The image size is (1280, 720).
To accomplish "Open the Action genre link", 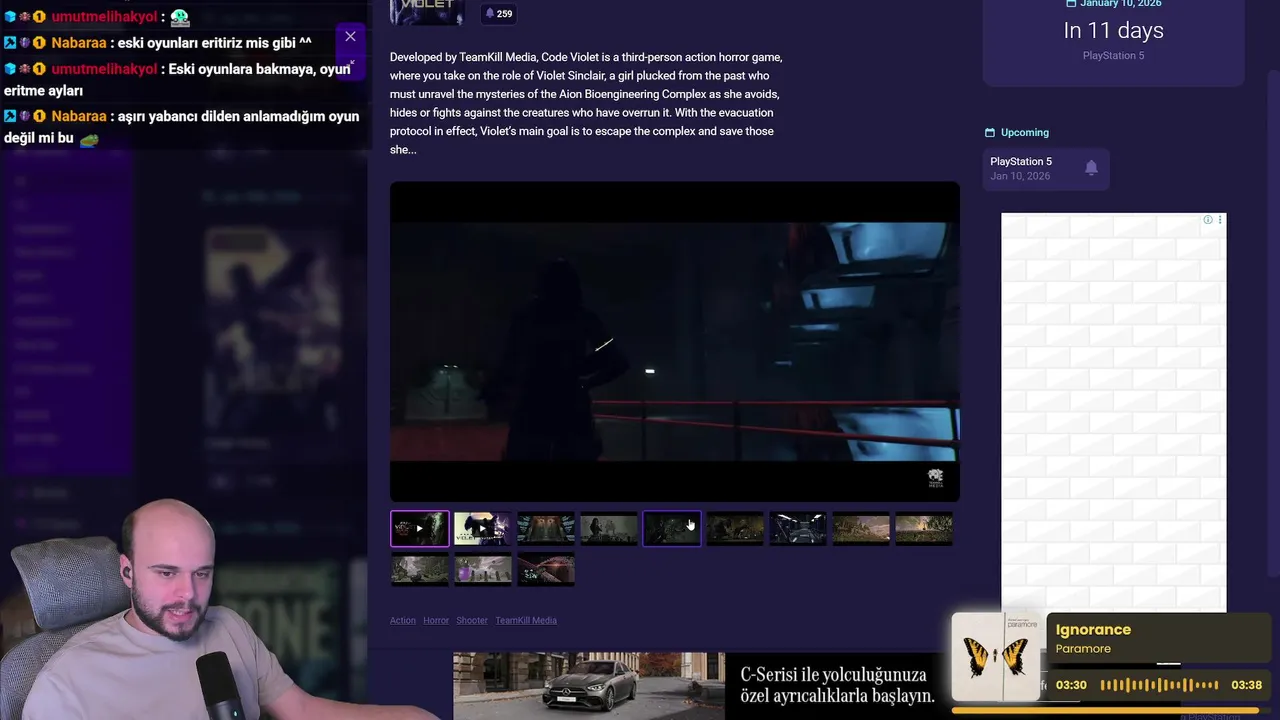I will (x=403, y=620).
